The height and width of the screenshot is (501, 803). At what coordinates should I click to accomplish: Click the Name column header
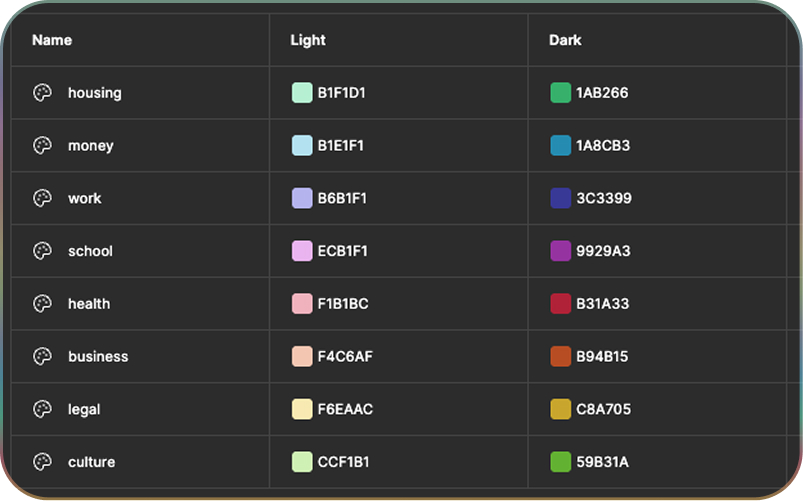click(52, 40)
